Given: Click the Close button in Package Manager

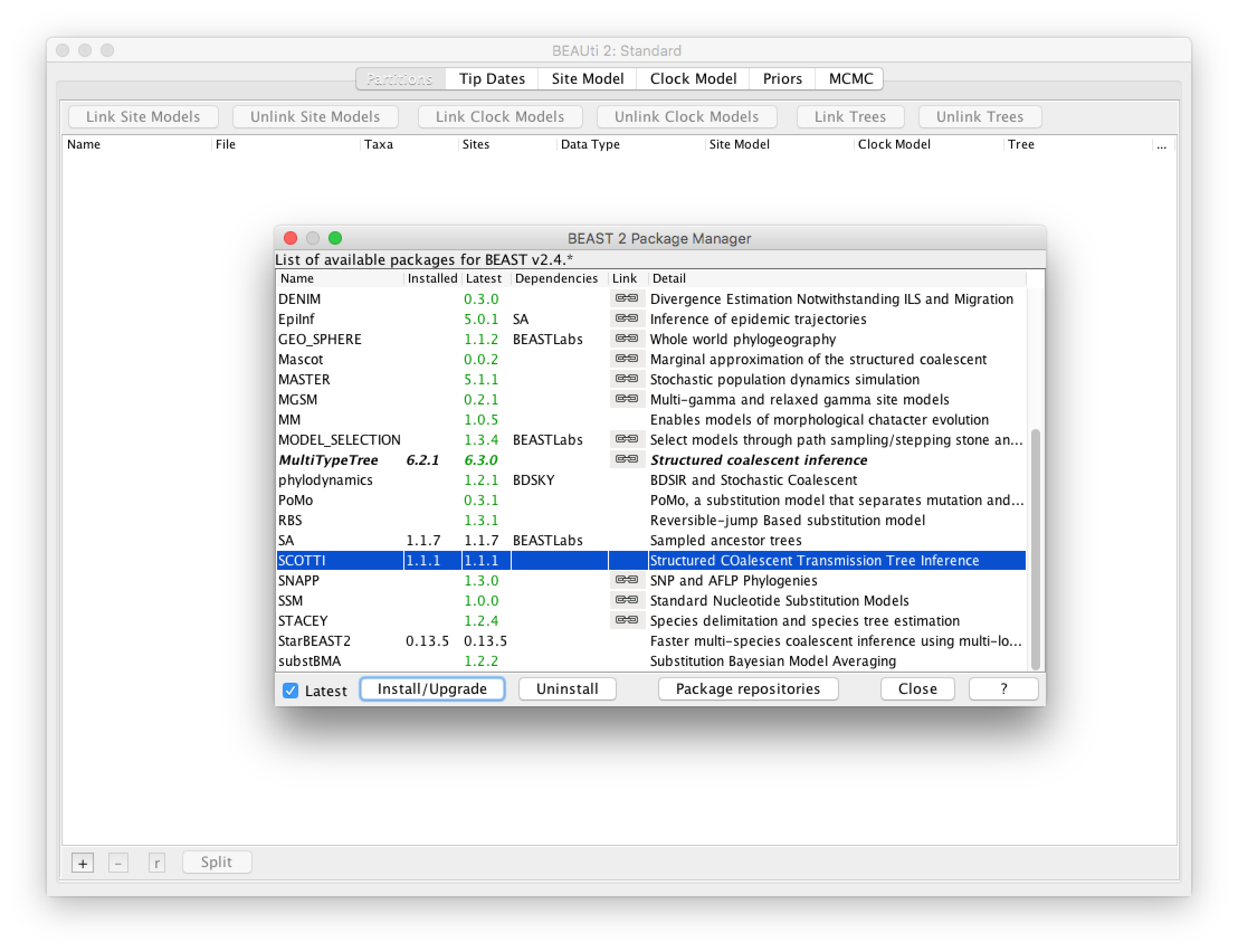Looking at the screenshot, I should click(917, 689).
